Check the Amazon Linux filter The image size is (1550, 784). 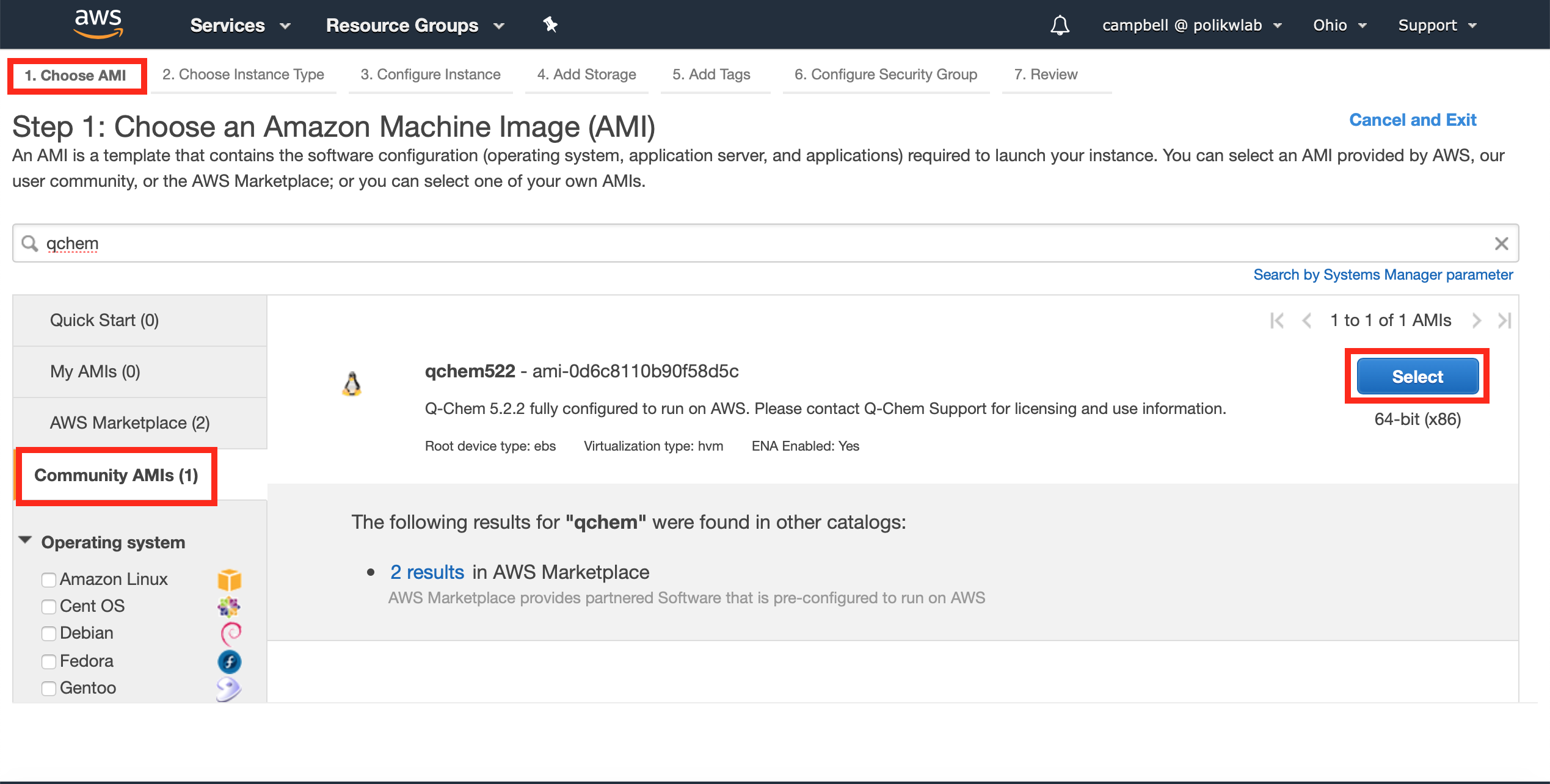click(x=48, y=579)
